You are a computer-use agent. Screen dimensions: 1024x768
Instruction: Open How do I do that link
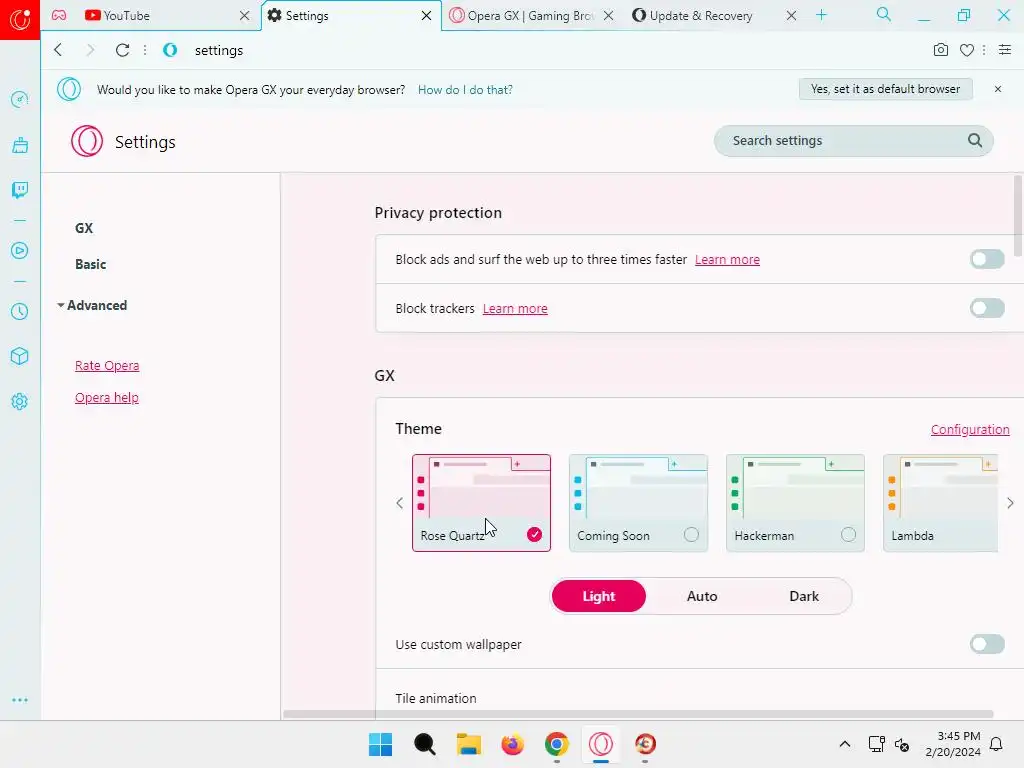[x=465, y=89]
